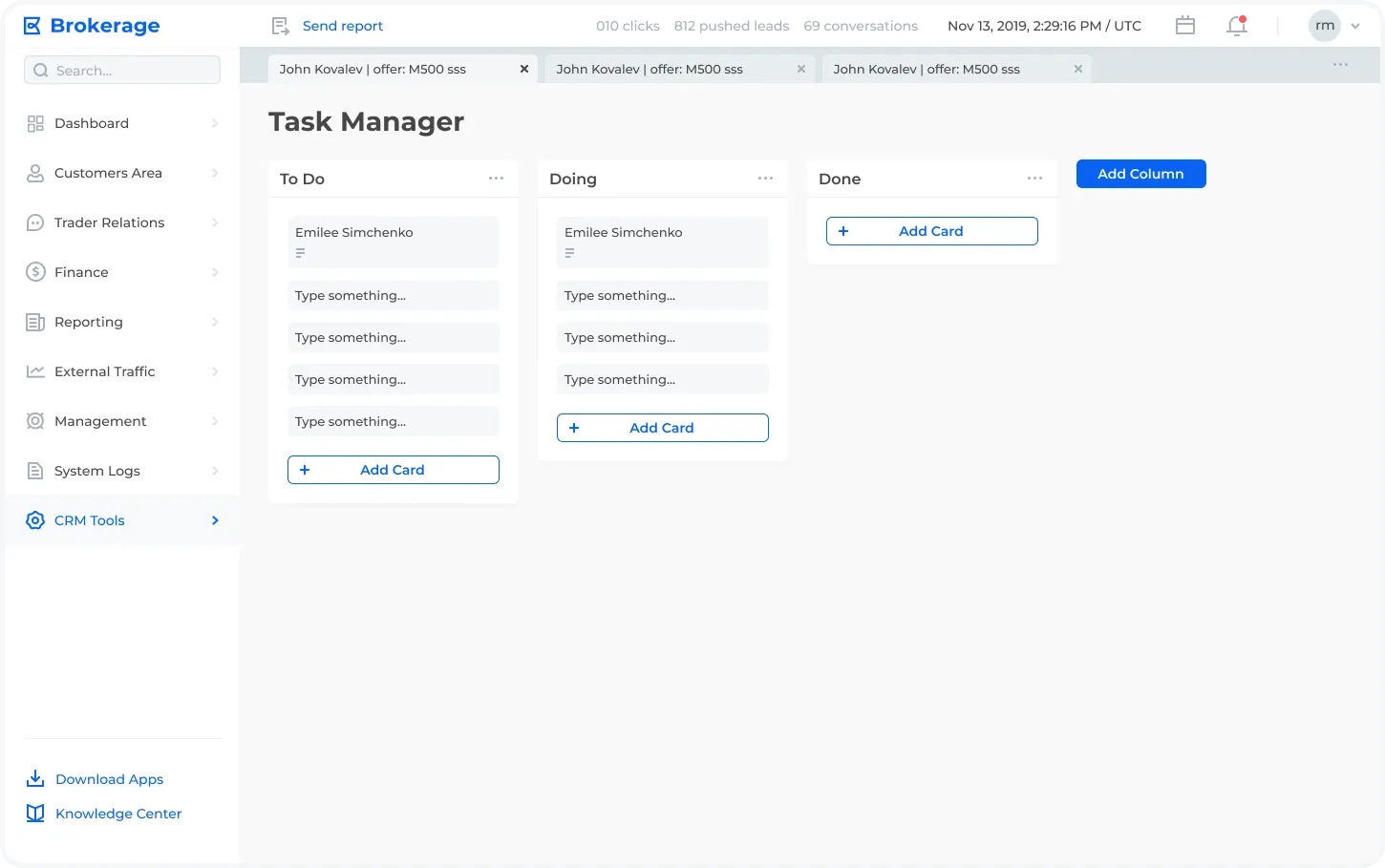Click the Trader Relations chat icon

(35, 222)
